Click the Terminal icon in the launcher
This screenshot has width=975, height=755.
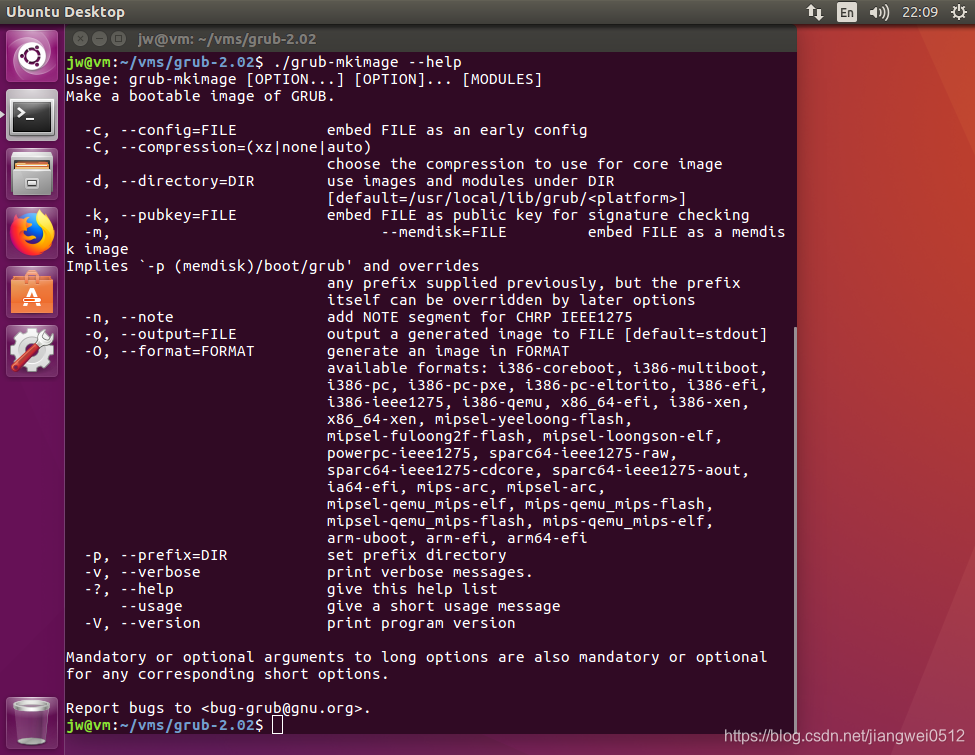[x=32, y=115]
